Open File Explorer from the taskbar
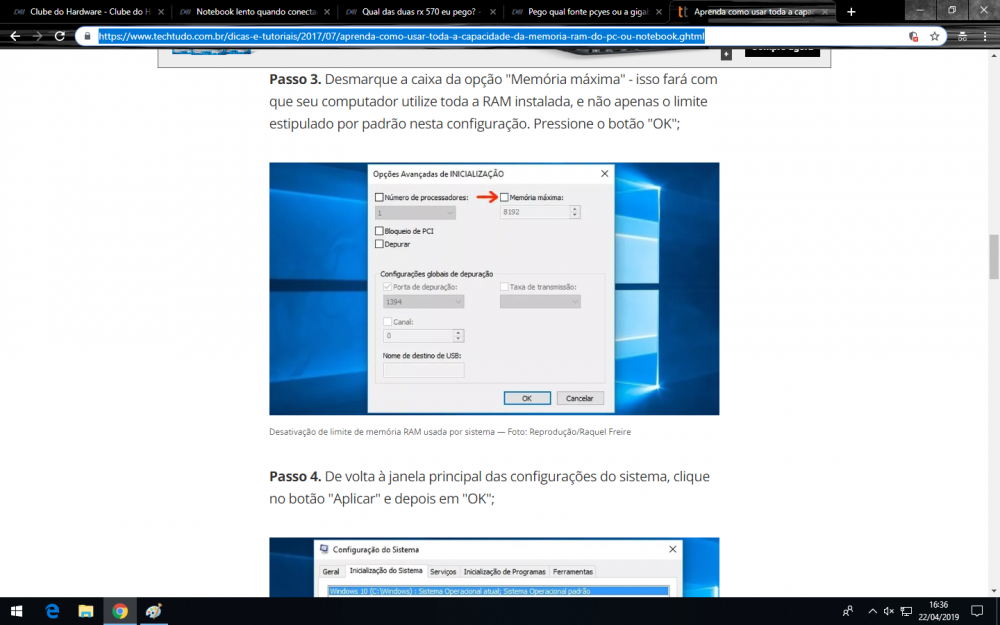Screen dimensions: 1000x625 [x=86, y=611]
